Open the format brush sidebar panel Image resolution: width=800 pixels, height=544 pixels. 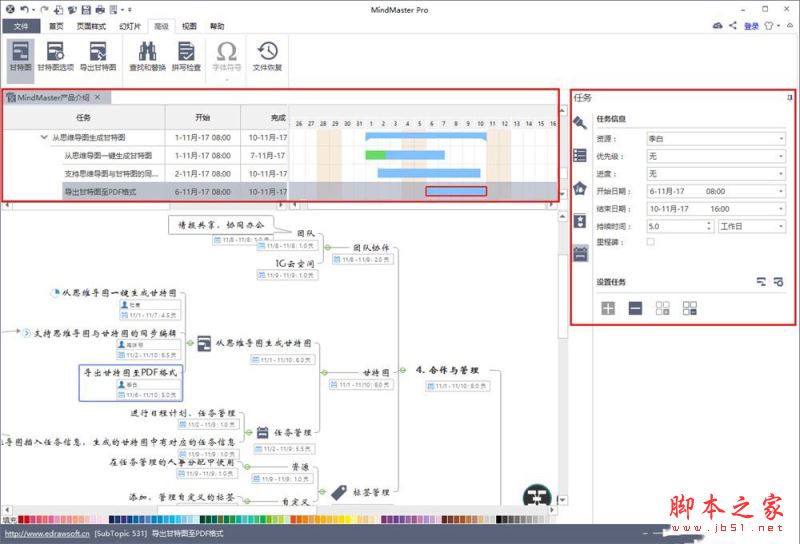coord(580,122)
